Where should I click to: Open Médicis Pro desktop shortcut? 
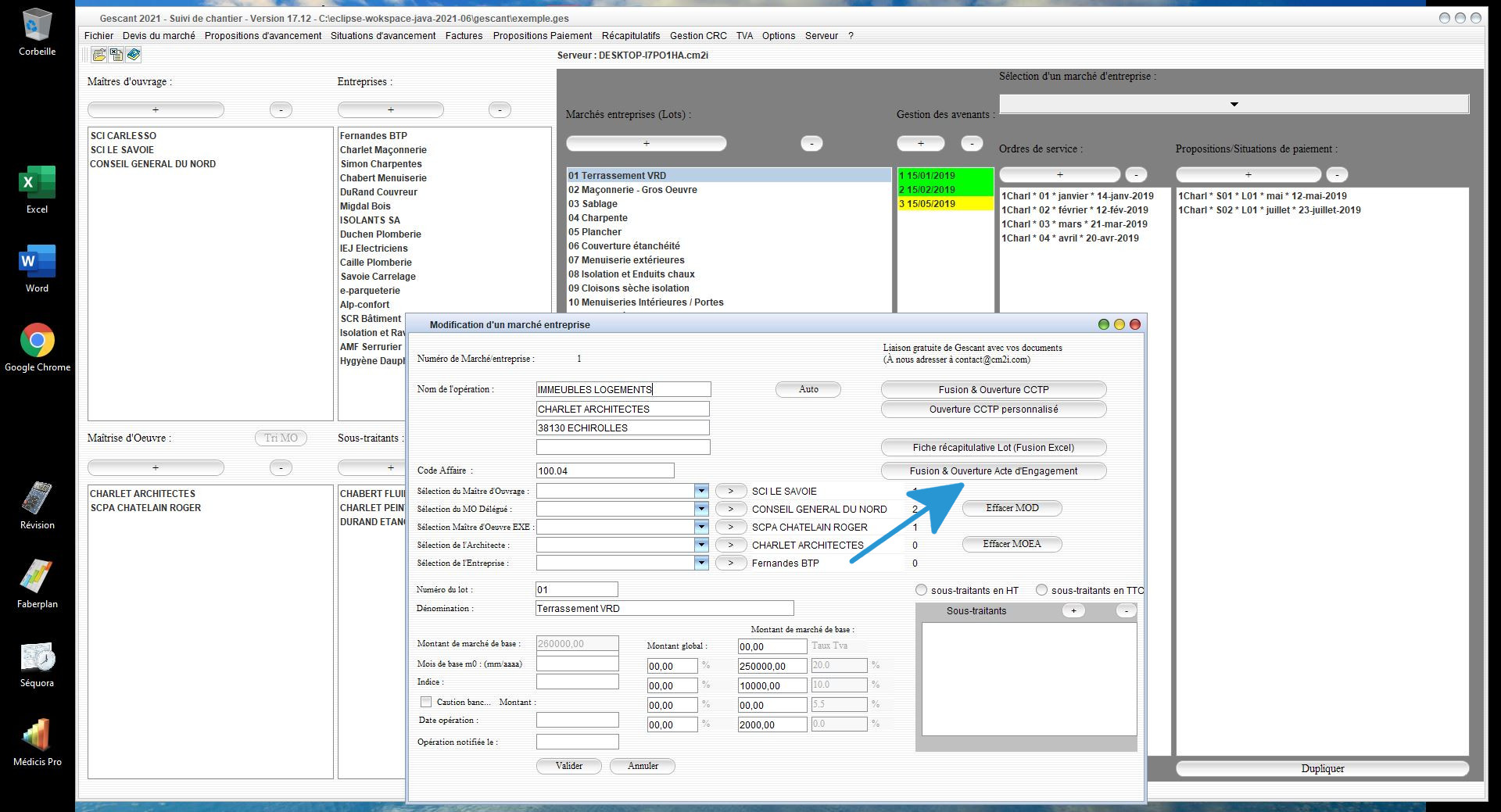tap(37, 742)
